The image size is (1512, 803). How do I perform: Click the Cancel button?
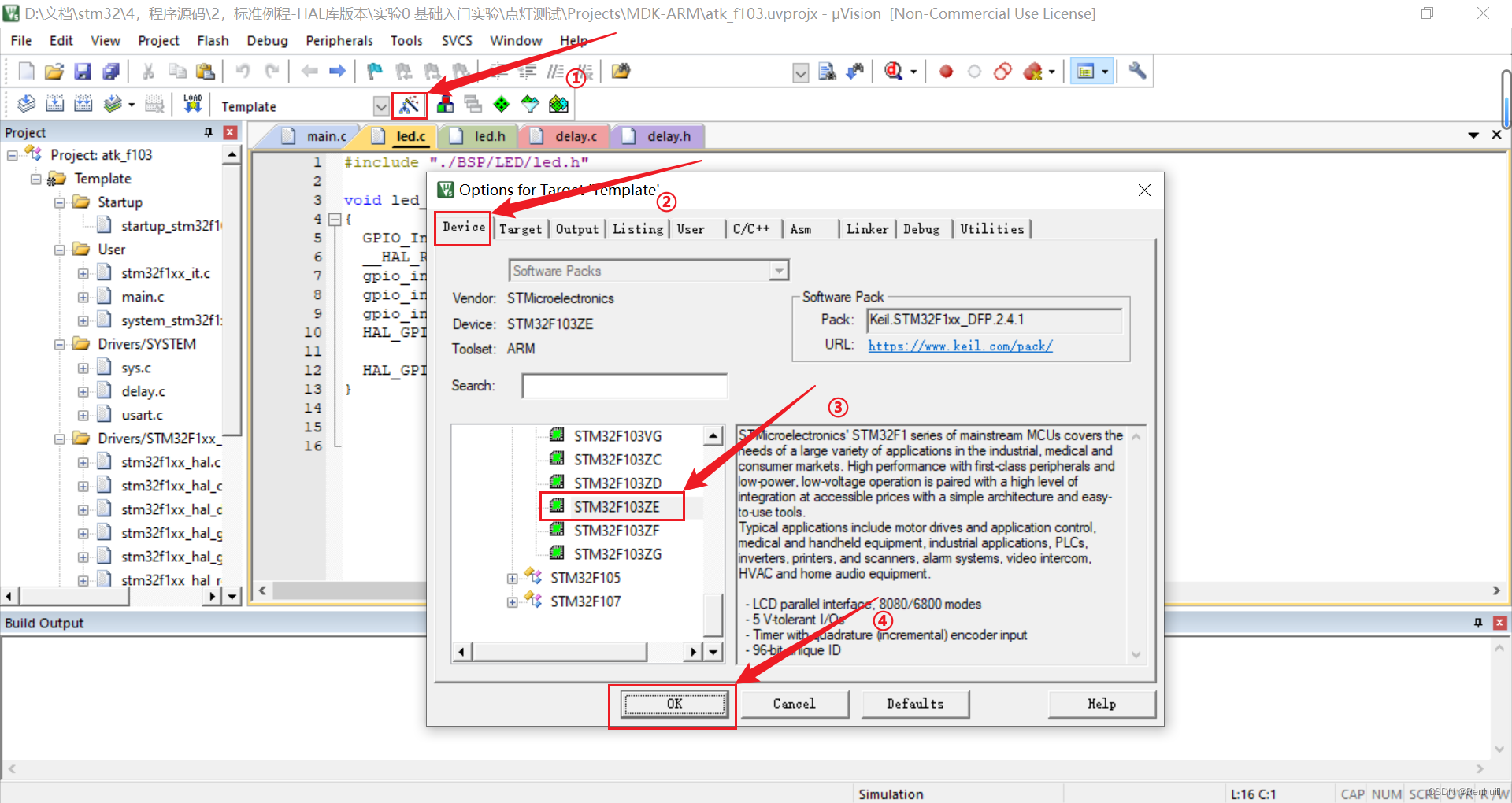[x=795, y=704]
